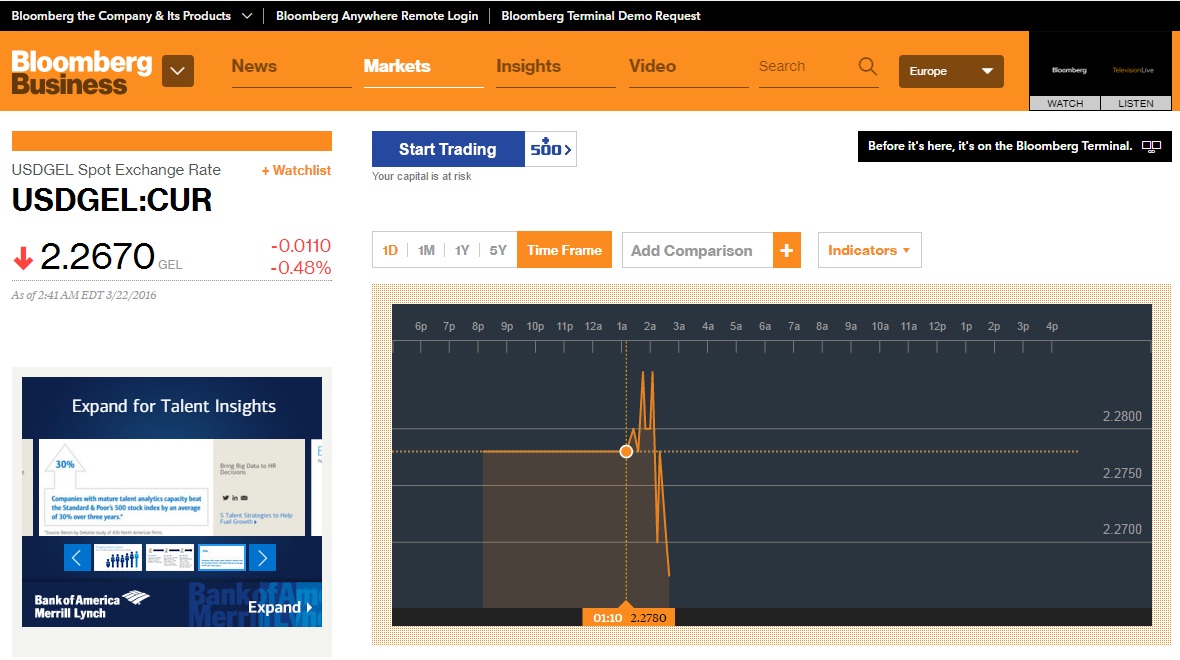Image resolution: width=1180 pixels, height=660 pixels.
Task: Click the red down arrow price indicator
Action: (x=23, y=258)
